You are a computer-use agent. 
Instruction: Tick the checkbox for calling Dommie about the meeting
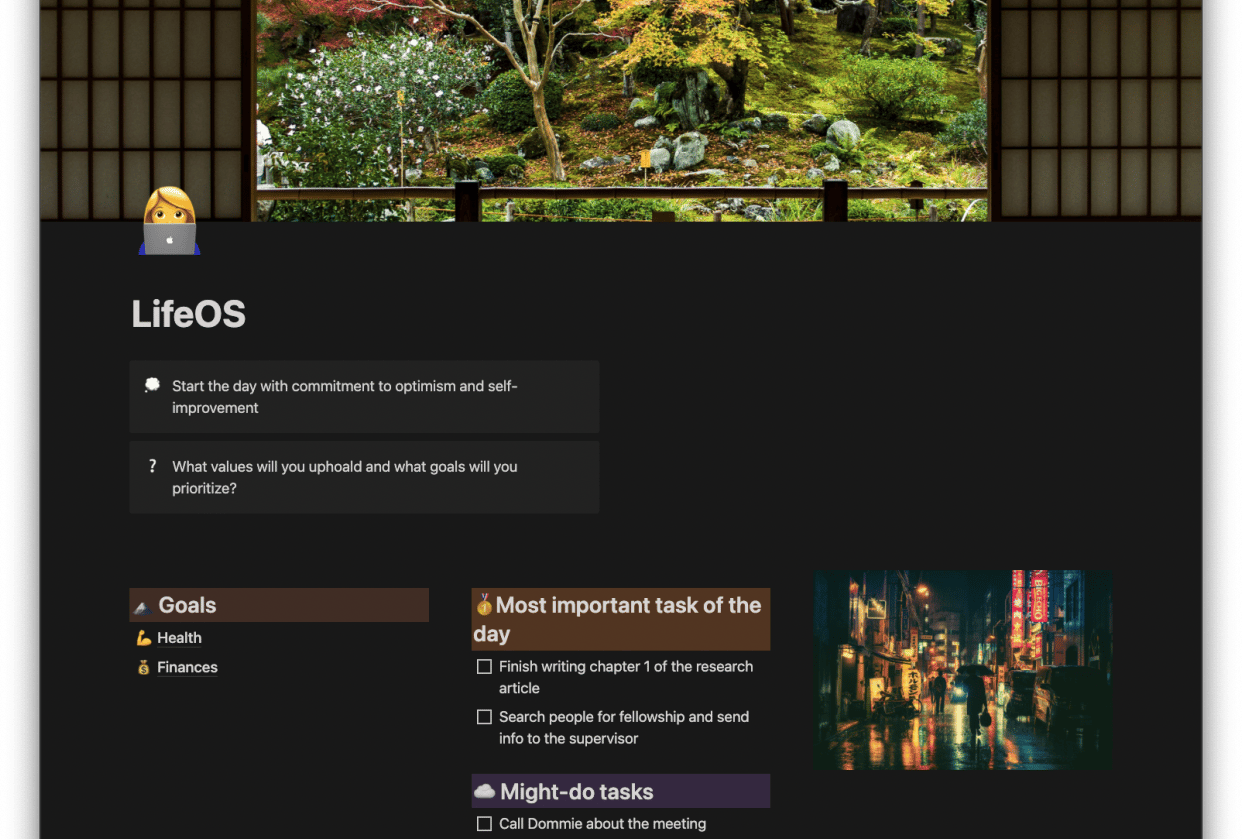coord(484,823)
